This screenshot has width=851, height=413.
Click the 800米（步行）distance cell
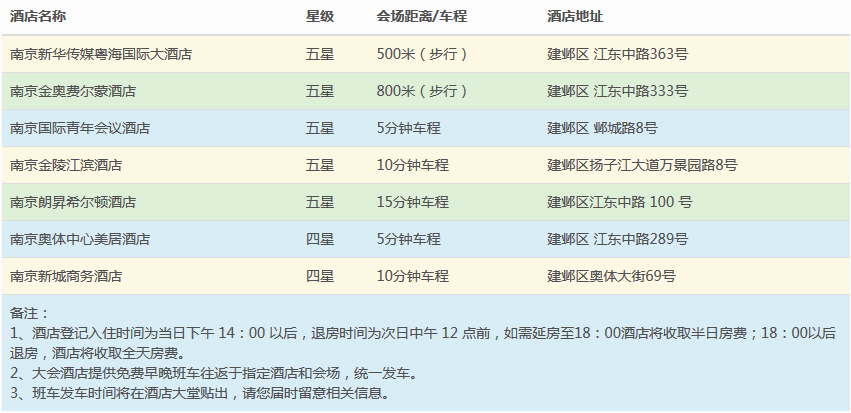click(423, 91)
